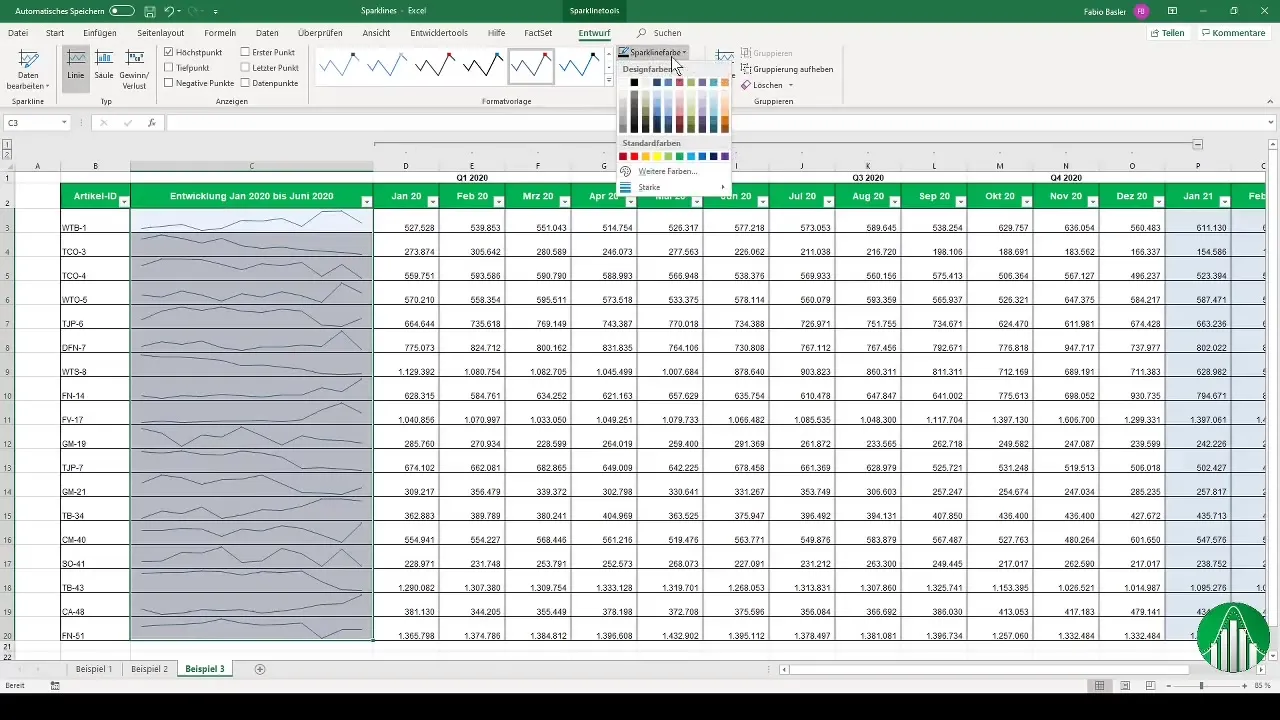Click the insert function fx icon

pos(152,123)
